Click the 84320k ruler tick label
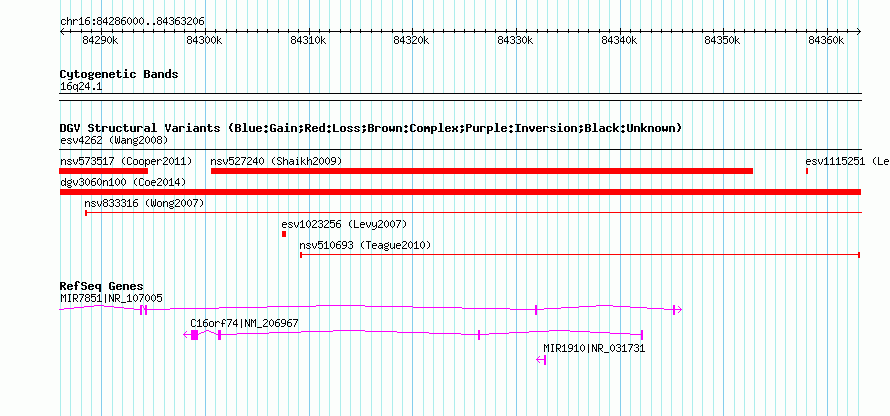890x416 pixels. [412, 40]
